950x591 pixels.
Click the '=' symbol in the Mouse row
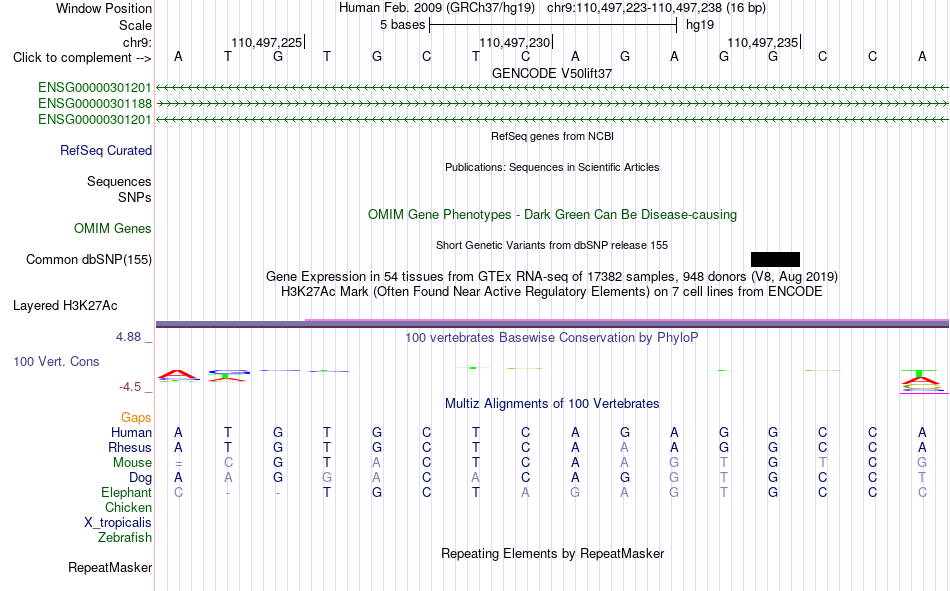178,463
